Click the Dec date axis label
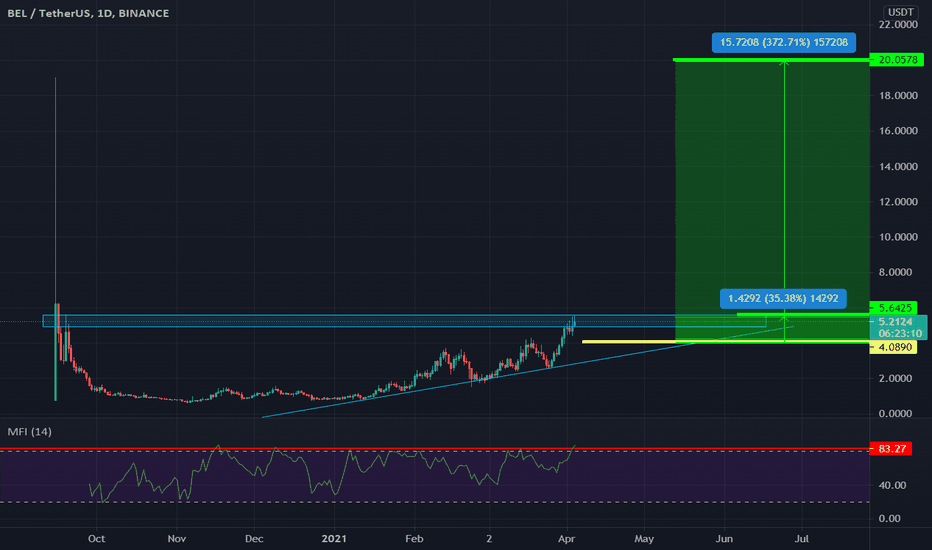This screenshot has width=932, height=550. [254, 539]
